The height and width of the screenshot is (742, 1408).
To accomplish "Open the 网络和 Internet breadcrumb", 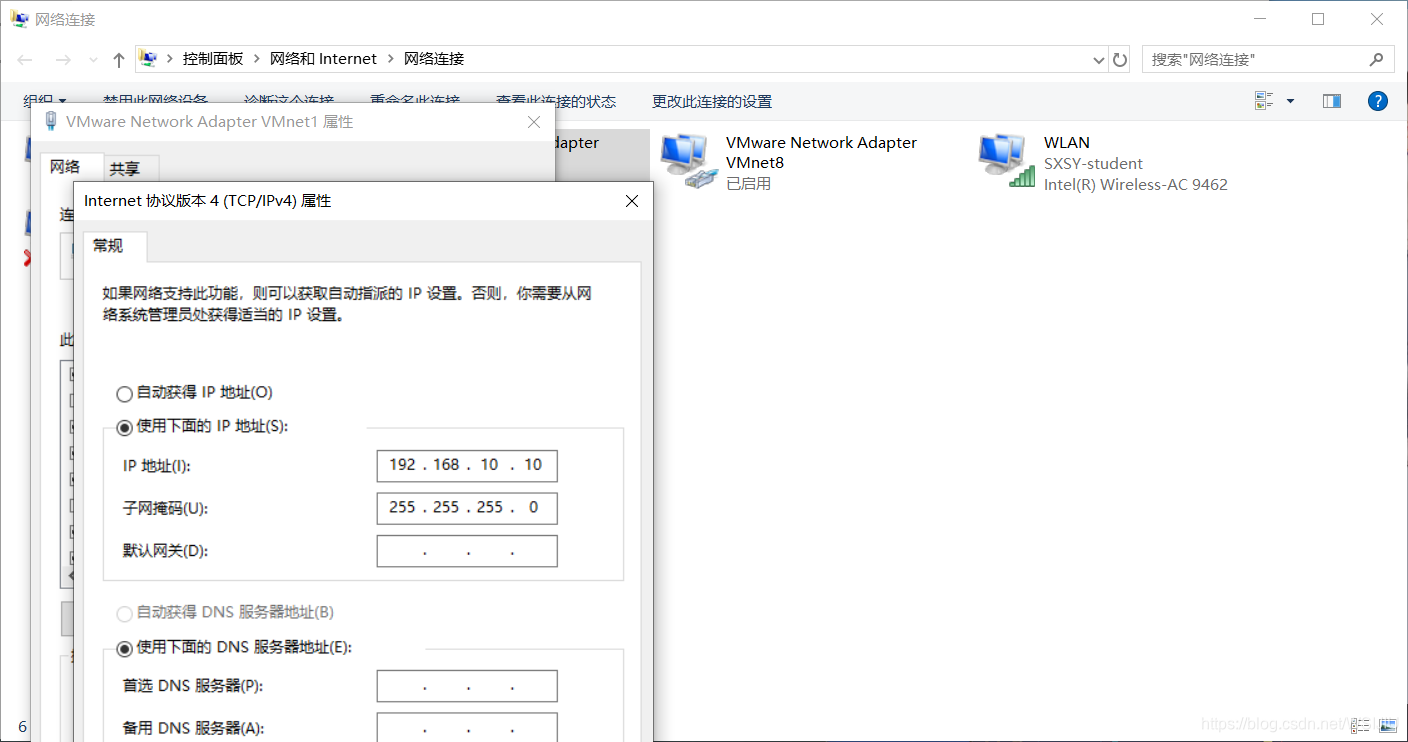I will tap(323, 59).
